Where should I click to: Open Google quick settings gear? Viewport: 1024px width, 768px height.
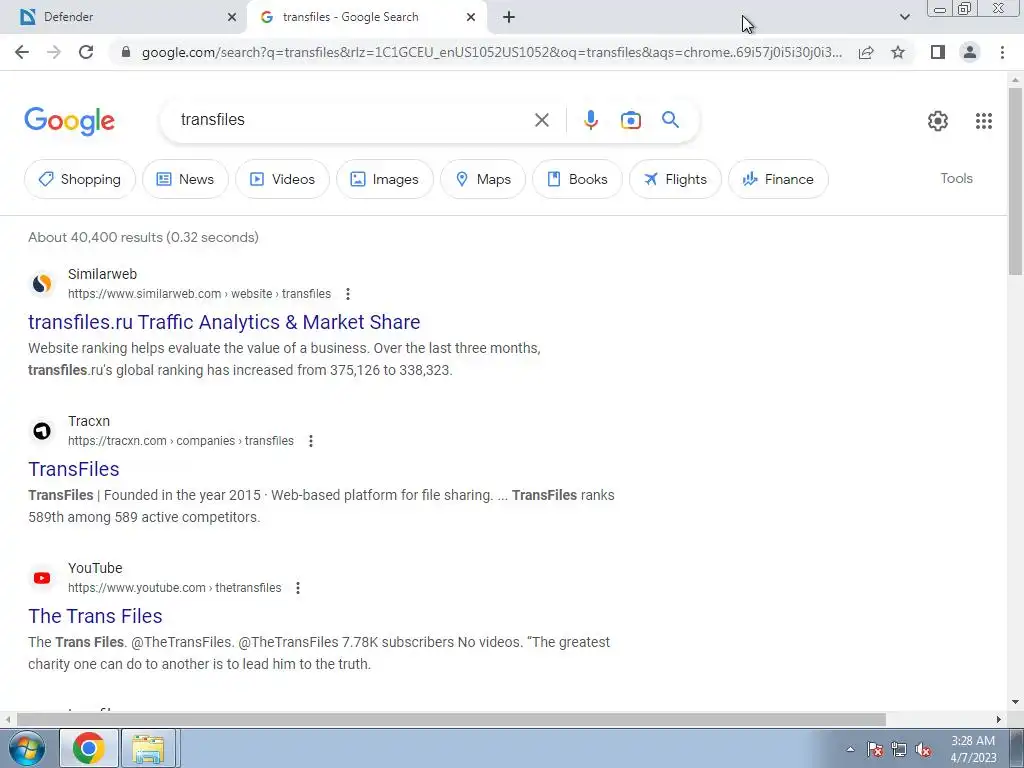point(938,121)
